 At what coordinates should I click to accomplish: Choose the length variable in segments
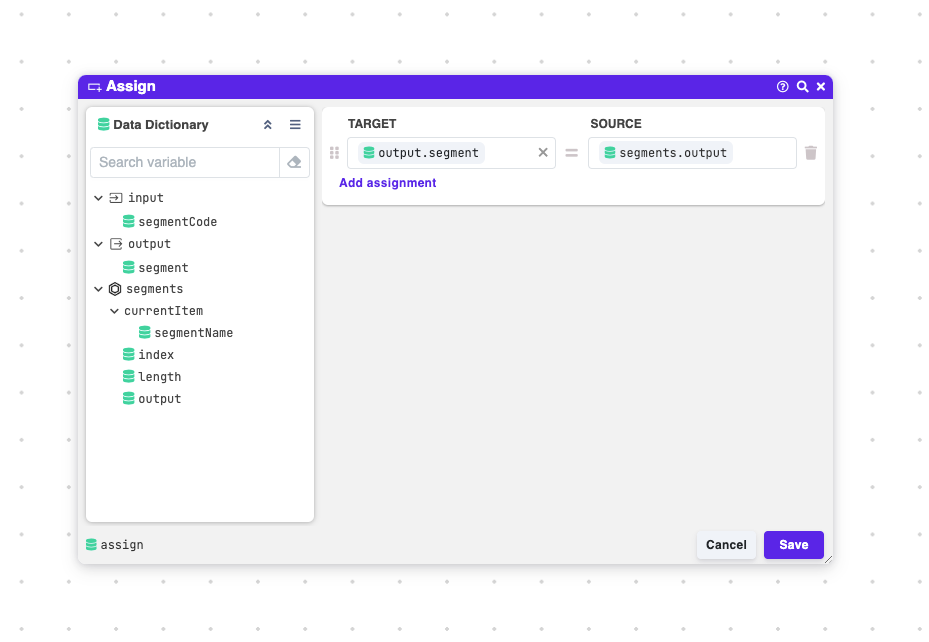(x=159, y=377)
